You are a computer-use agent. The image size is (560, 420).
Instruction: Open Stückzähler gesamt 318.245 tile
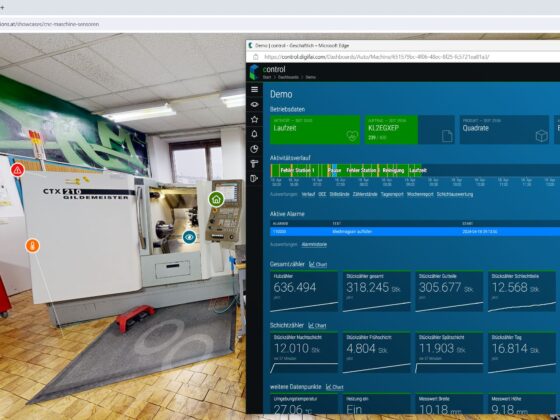coord(377,291)
